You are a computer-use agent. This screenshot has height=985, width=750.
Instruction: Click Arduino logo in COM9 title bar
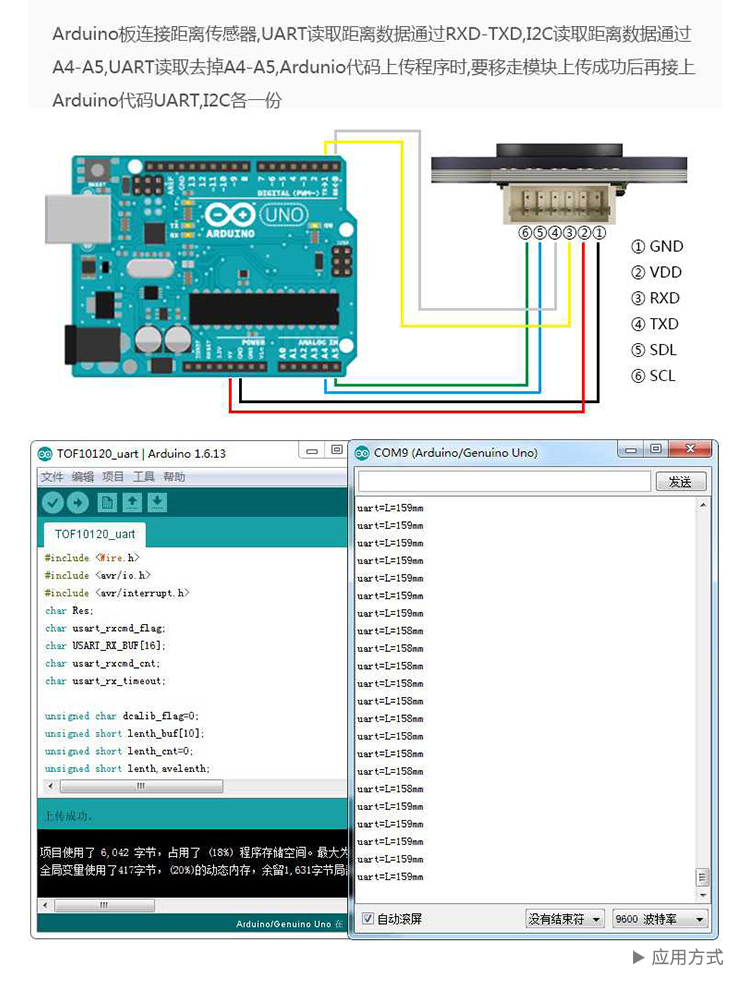[363, 453]
